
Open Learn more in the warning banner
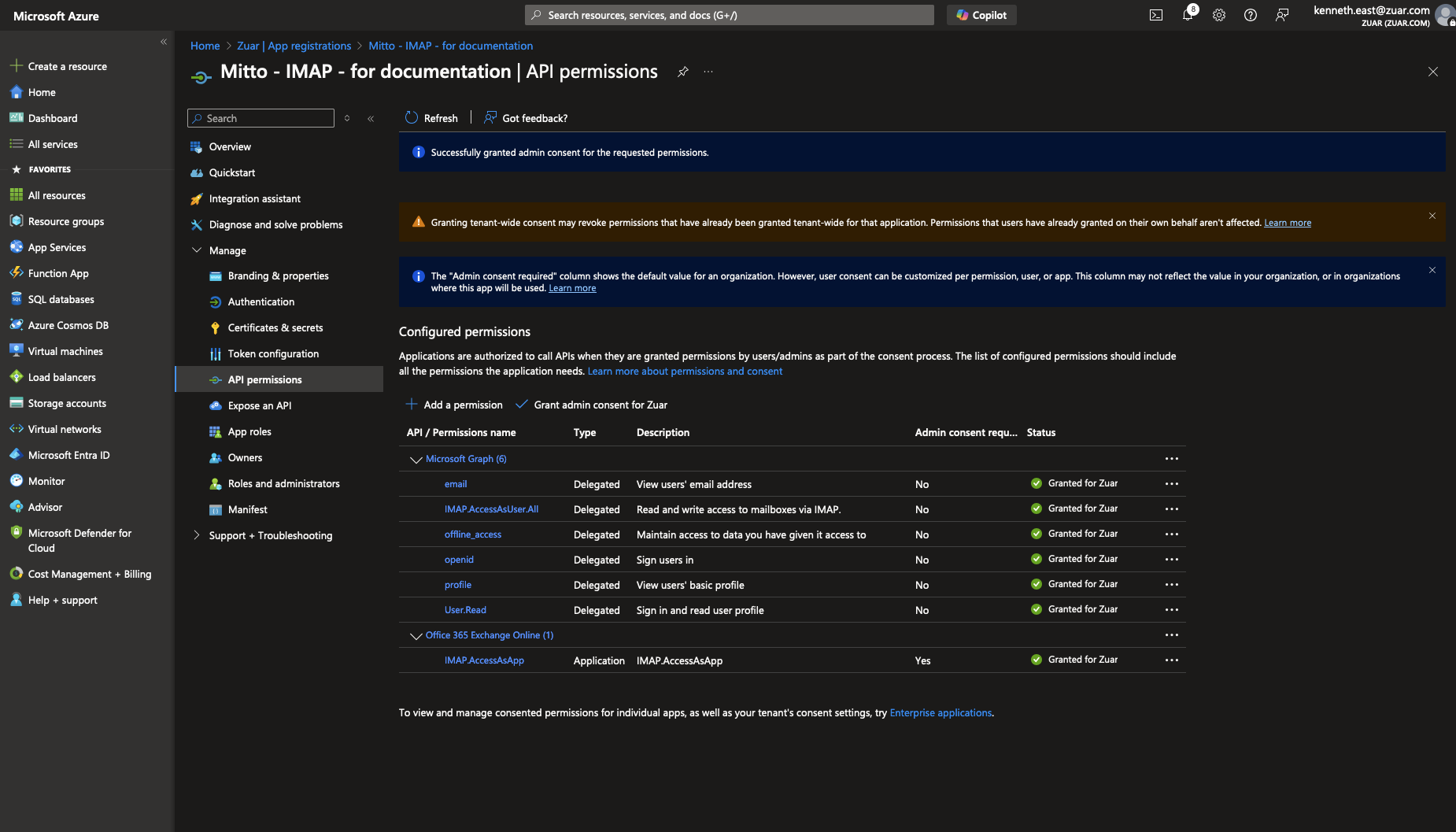pos(1288,223)
